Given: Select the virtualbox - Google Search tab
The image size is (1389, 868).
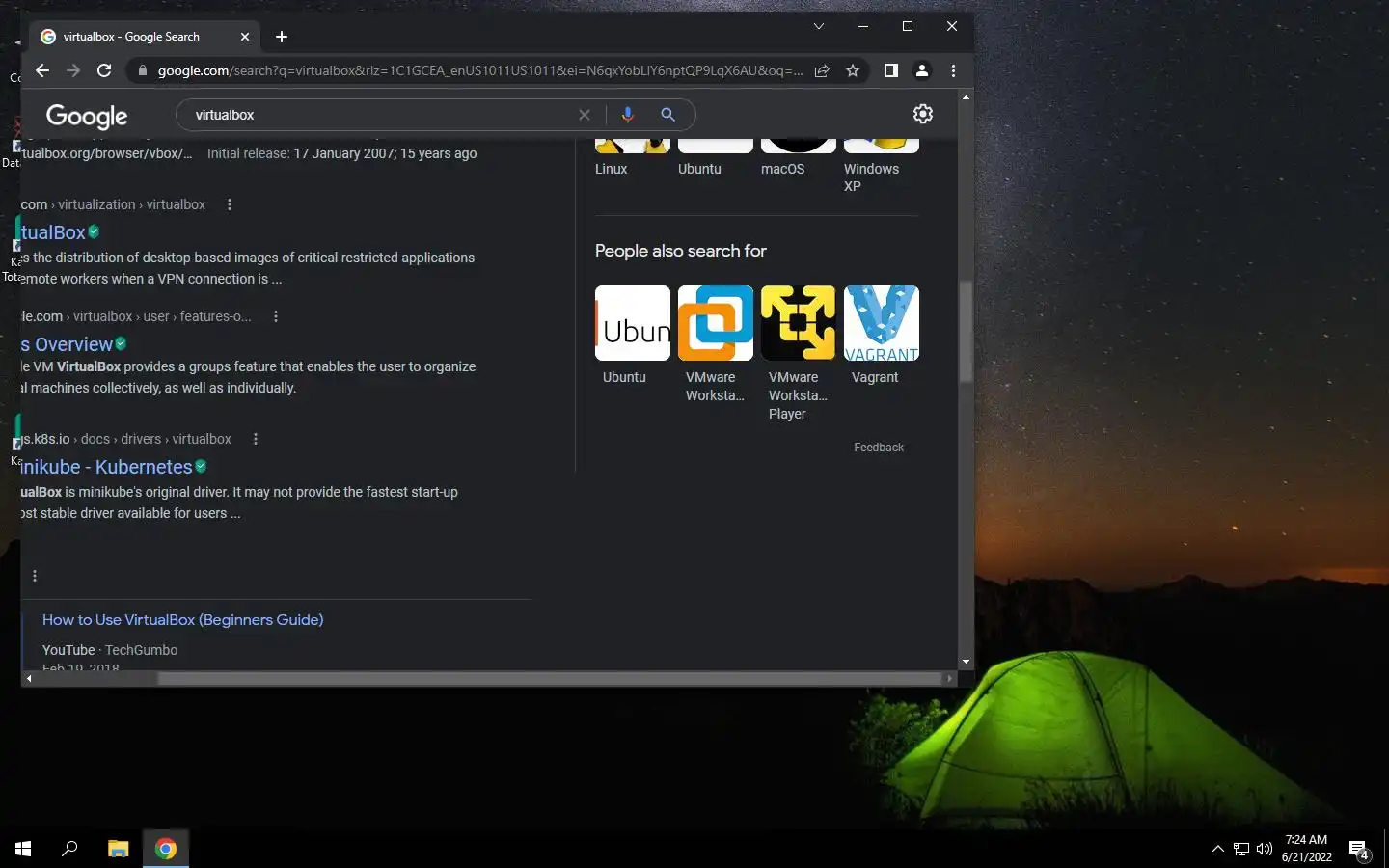Looking at the screenshot, I should 144,37.
